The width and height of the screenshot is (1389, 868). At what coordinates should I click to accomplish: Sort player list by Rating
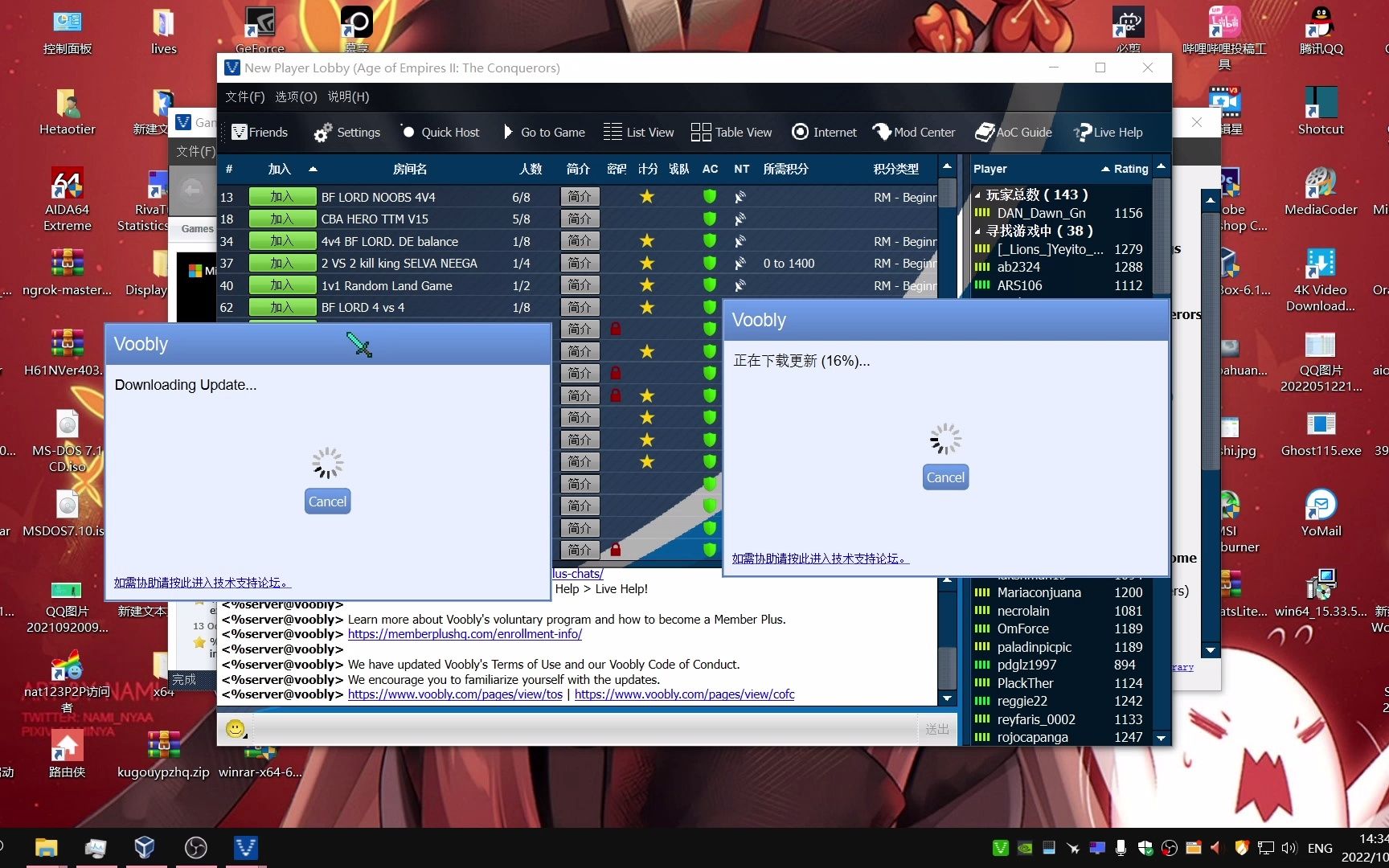coord(1131,169)
